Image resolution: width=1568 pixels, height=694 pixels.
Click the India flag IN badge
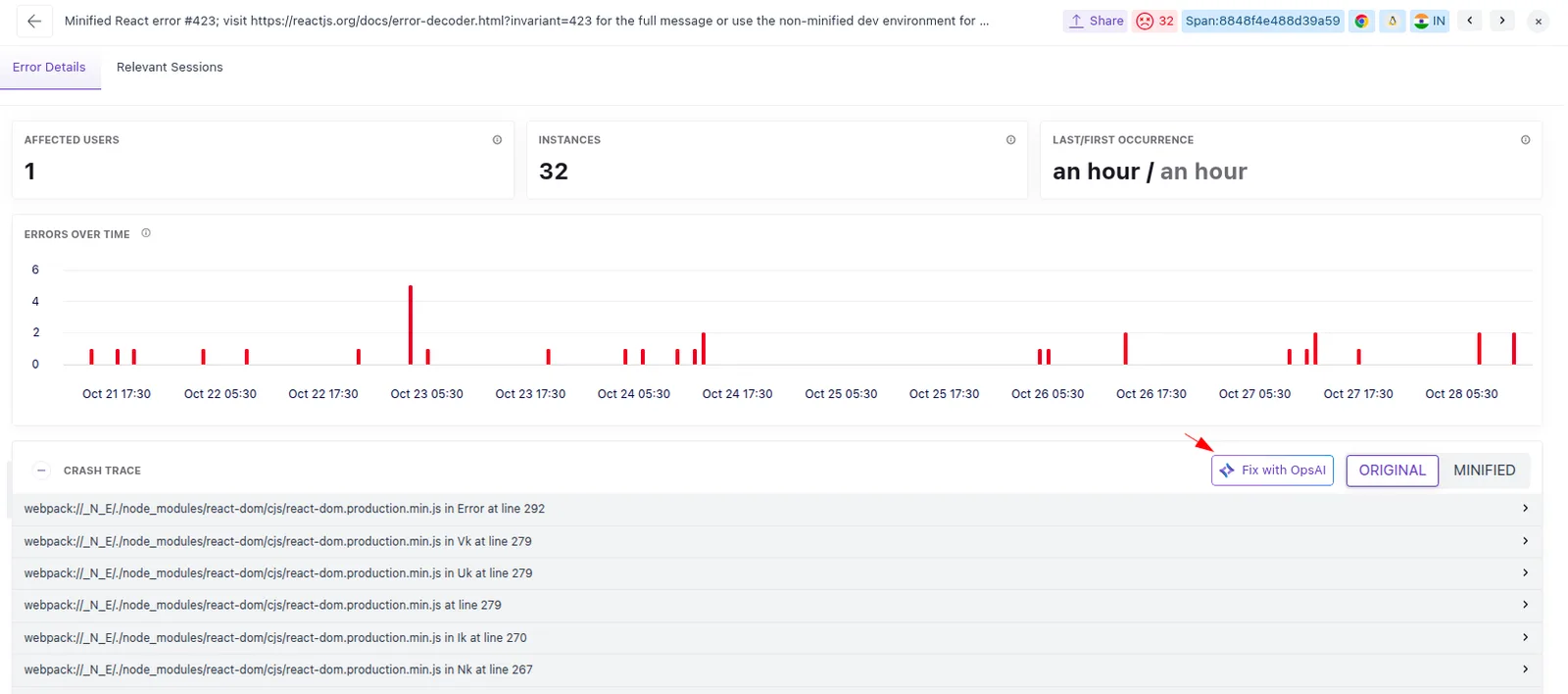coord(1430,21)
